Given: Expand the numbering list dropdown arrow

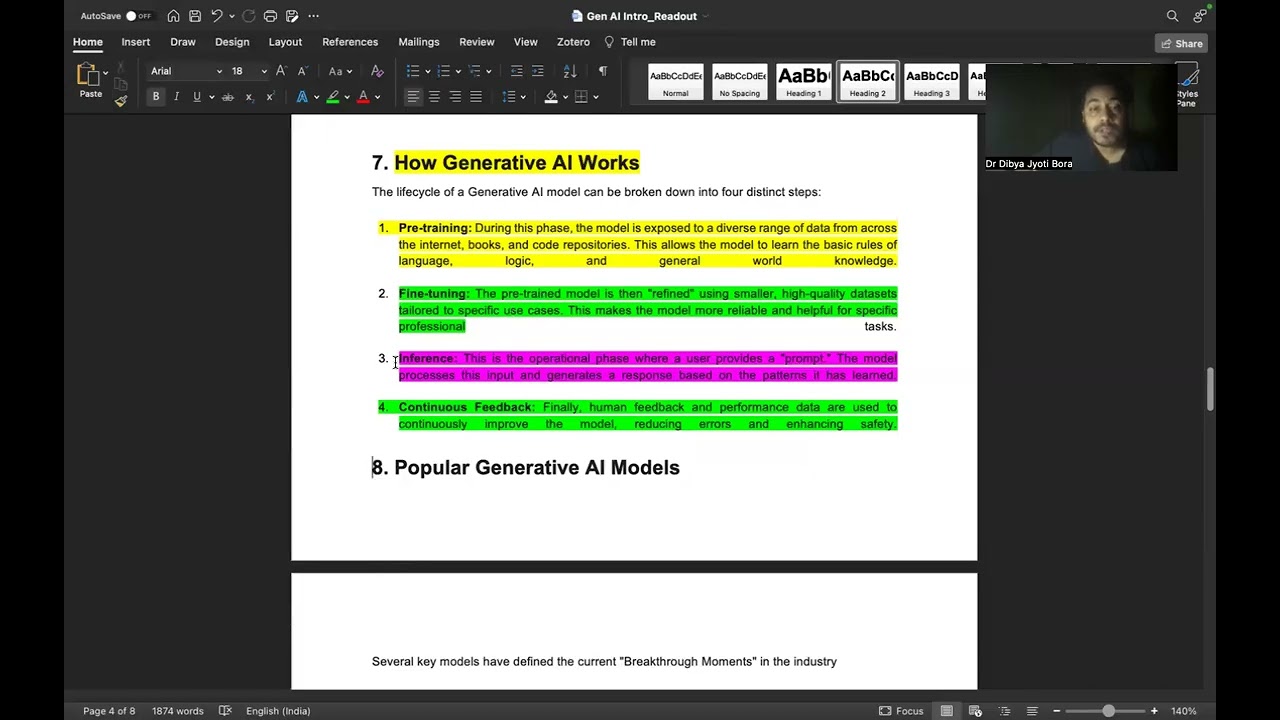Looking at the screenshot, I should coord(458,72).
